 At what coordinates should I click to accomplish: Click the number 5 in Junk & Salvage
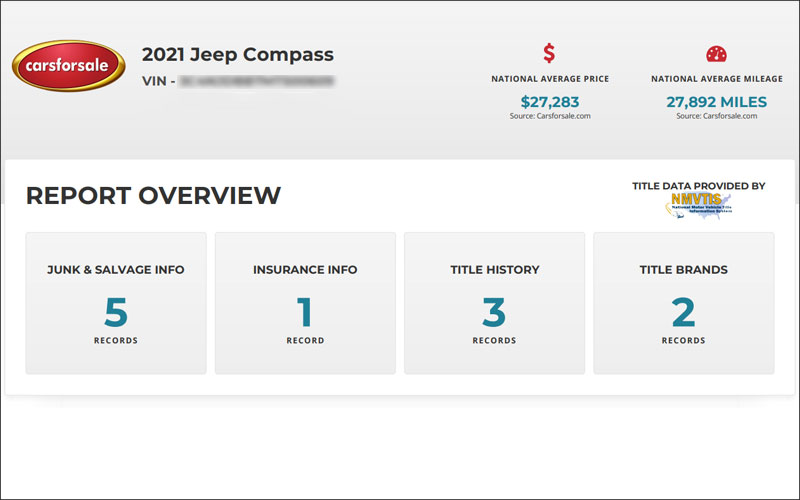click(116, 312)
